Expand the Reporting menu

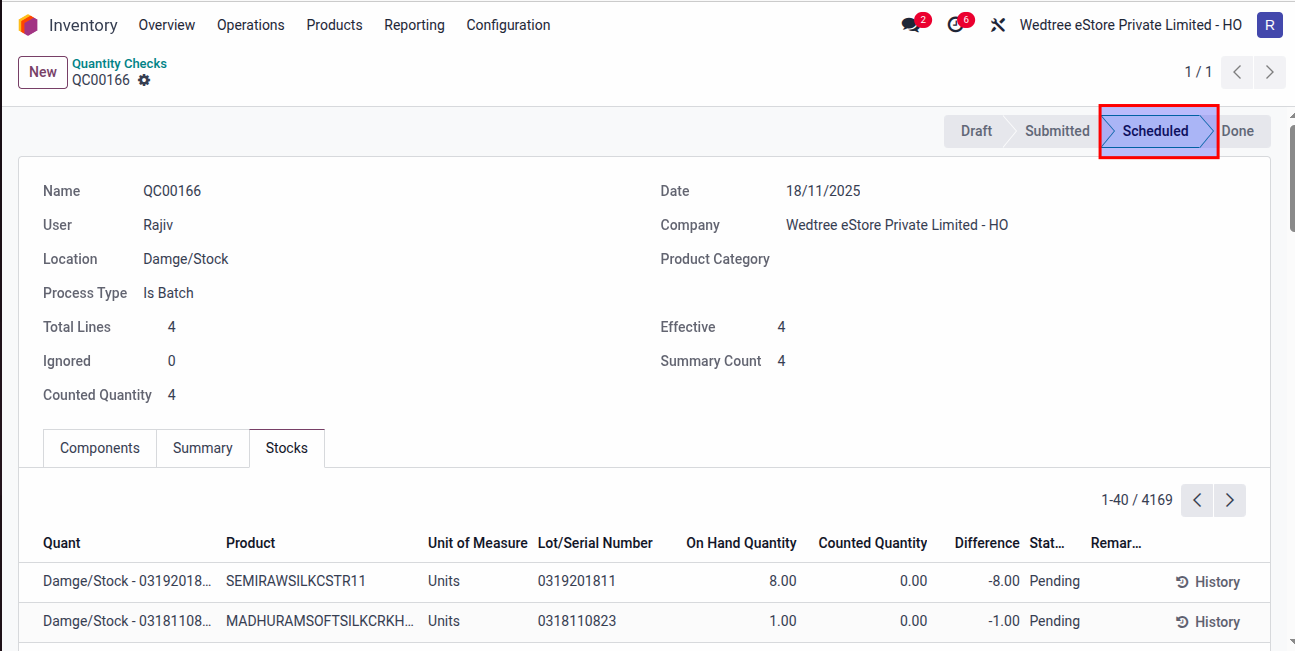tap(414, 25)
